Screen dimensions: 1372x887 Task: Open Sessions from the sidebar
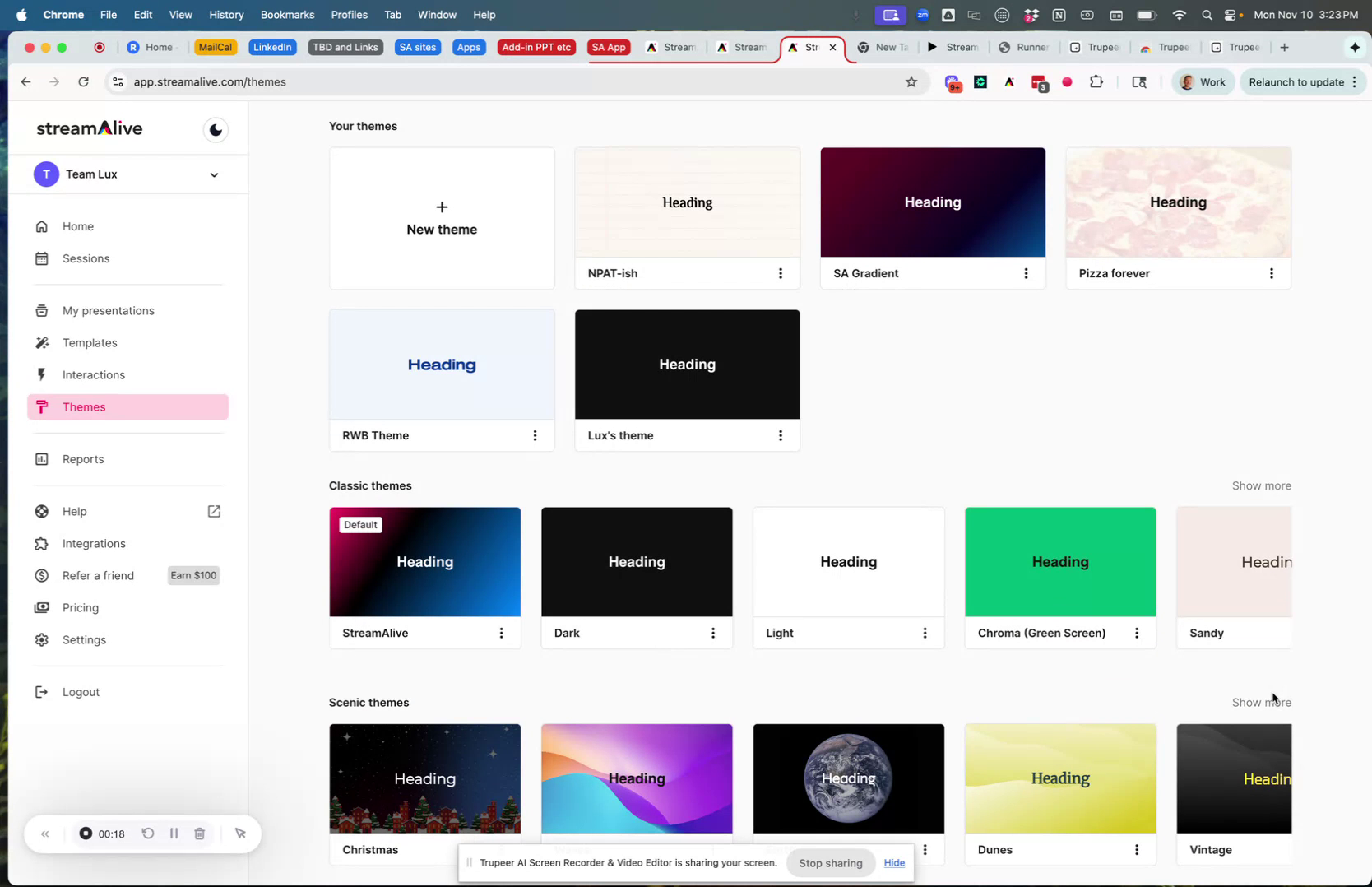86,258
